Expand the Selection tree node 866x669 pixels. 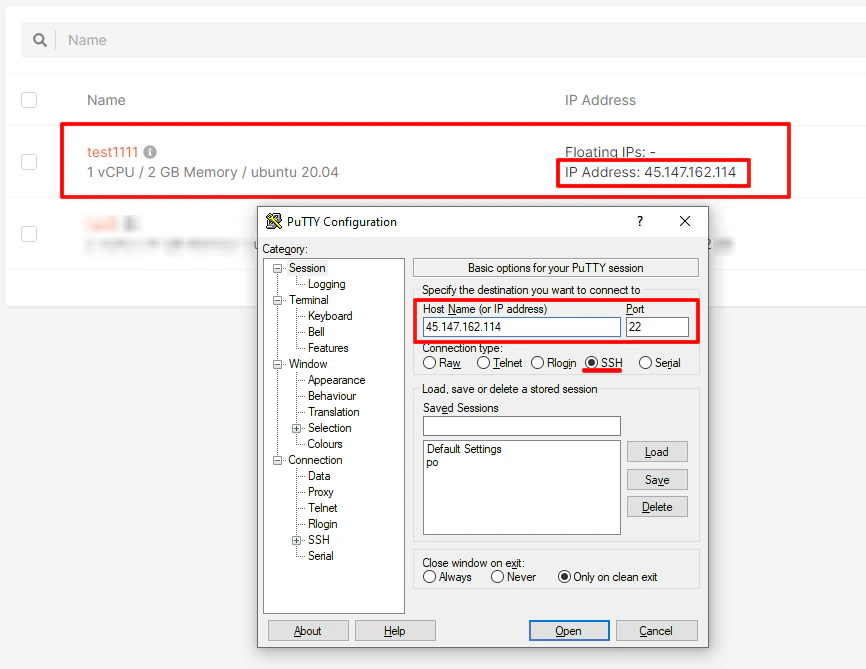[x=297, y=429]
